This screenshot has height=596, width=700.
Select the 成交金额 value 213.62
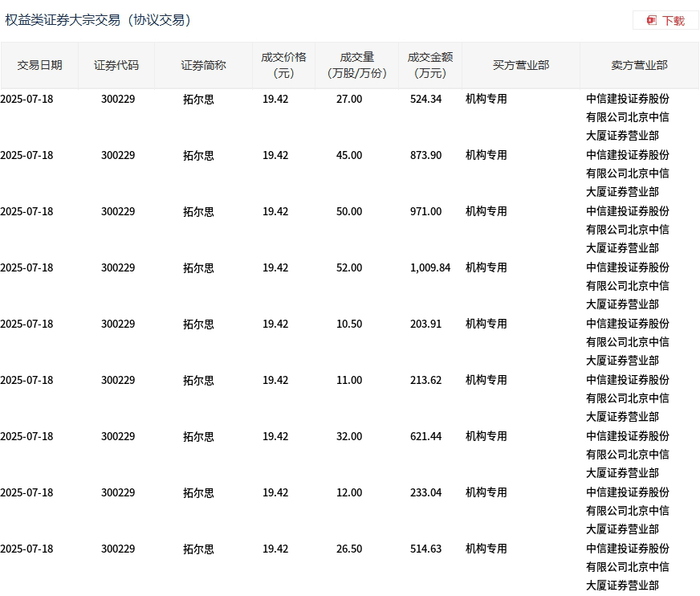[x=426, y=380]
